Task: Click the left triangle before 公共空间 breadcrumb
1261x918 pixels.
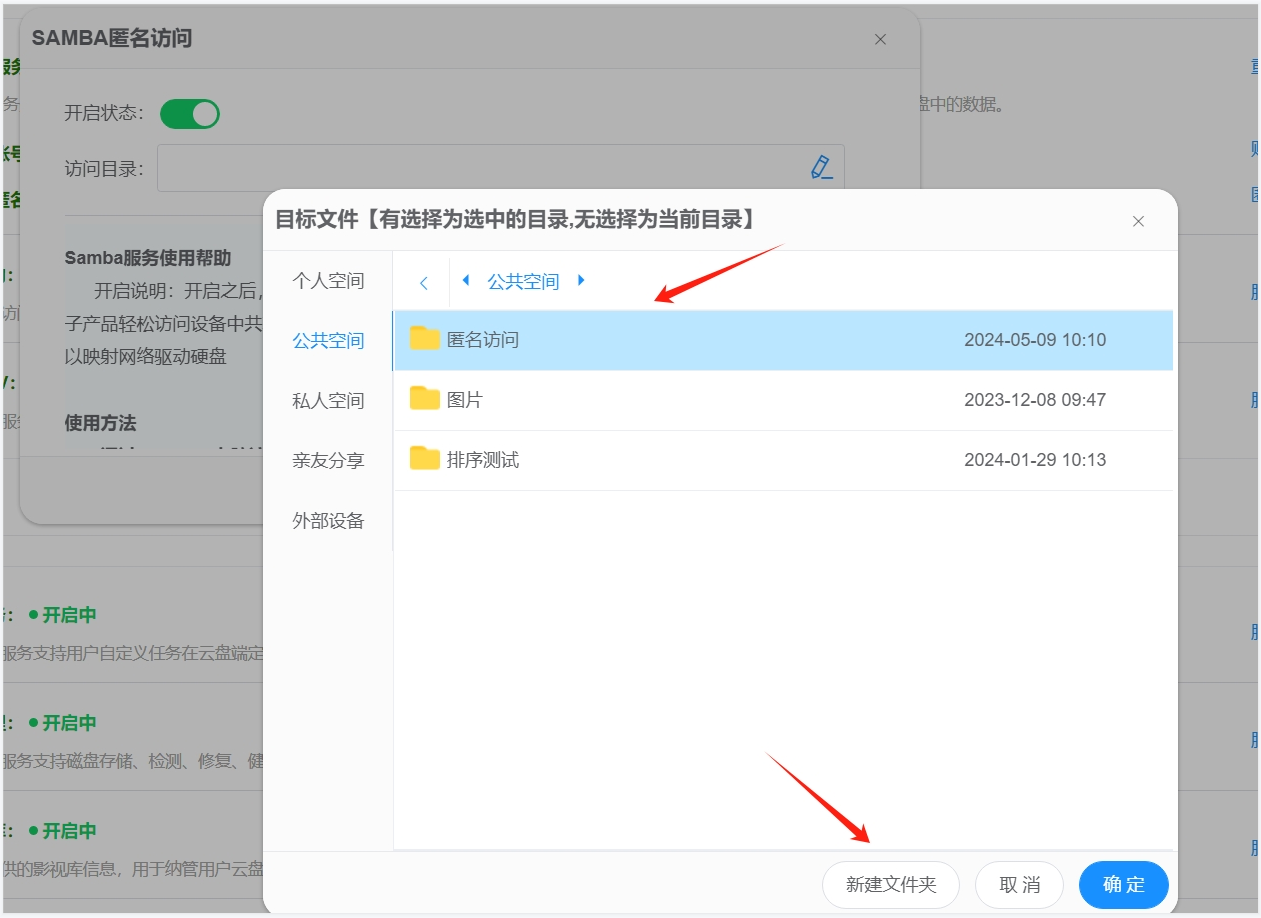Action: pyautogui.click(x=466, y=281)
